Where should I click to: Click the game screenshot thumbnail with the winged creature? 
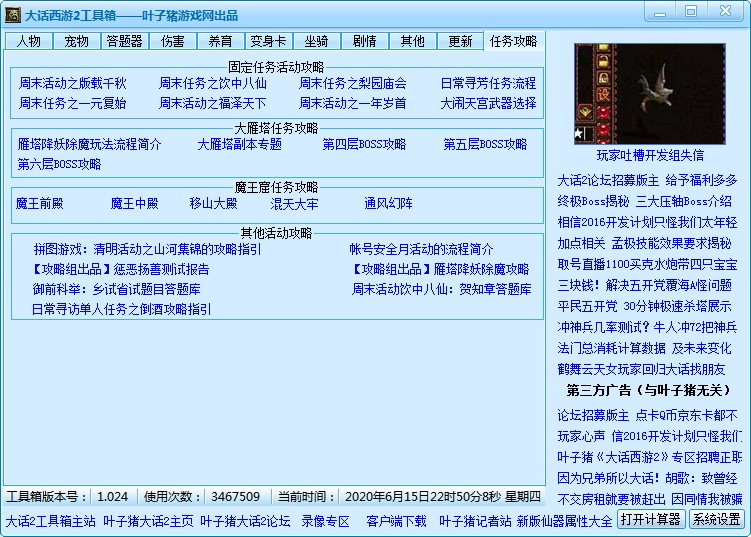point(650,94)
